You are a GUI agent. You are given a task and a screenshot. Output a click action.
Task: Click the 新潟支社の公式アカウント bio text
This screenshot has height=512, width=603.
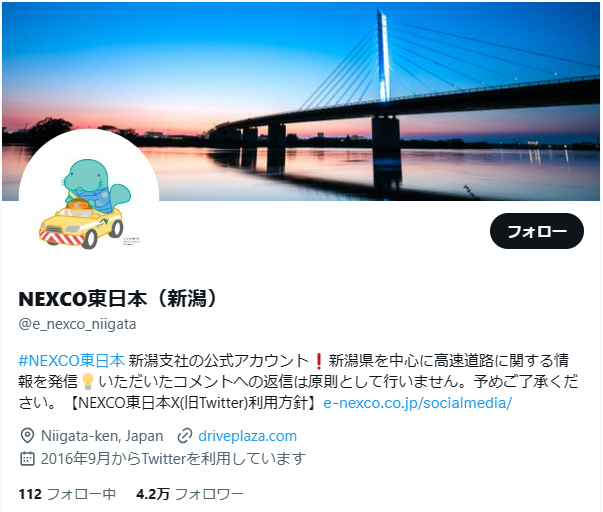[x=218, y=360]
